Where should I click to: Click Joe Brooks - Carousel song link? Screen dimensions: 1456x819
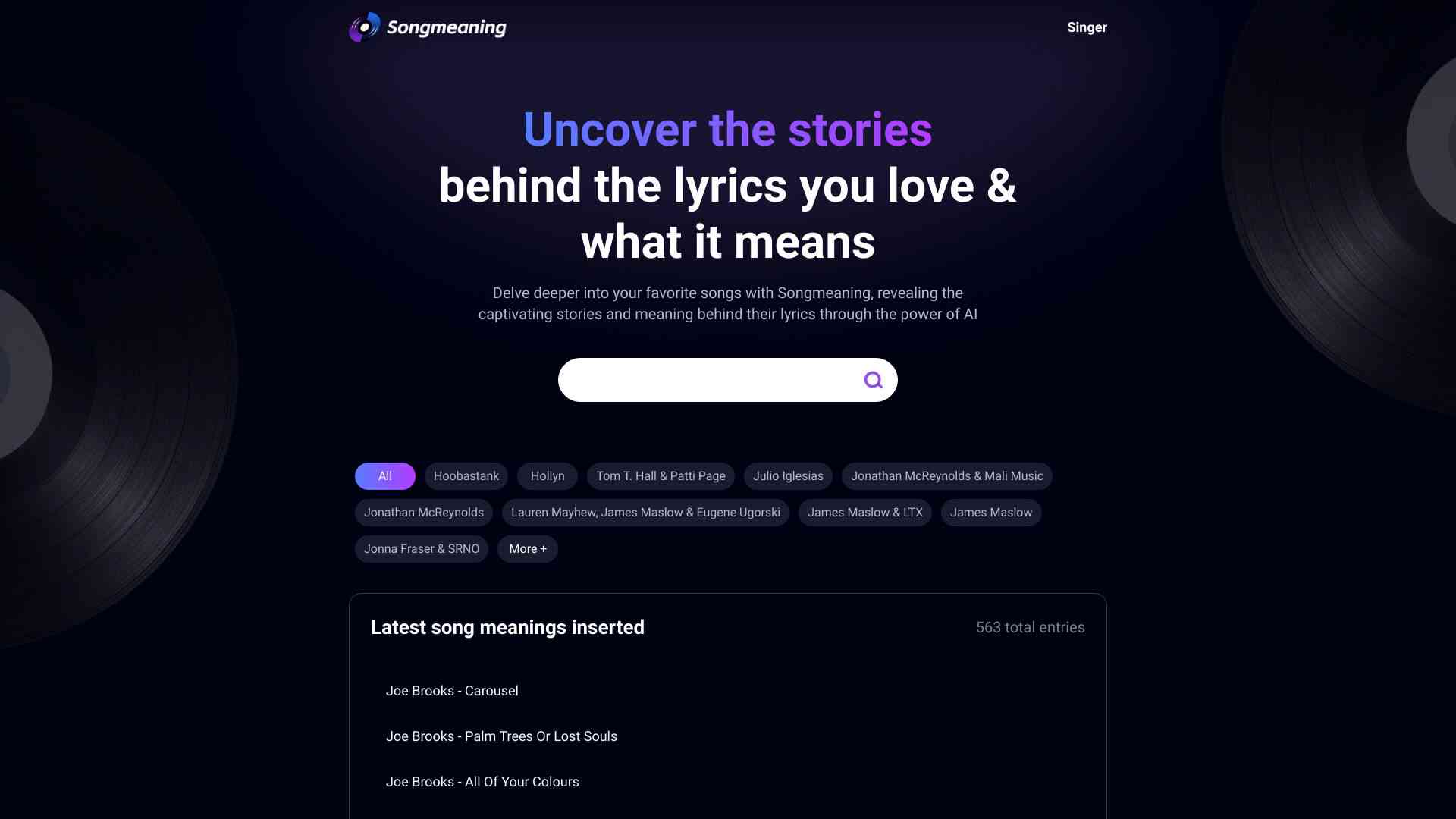pos(452,691)
